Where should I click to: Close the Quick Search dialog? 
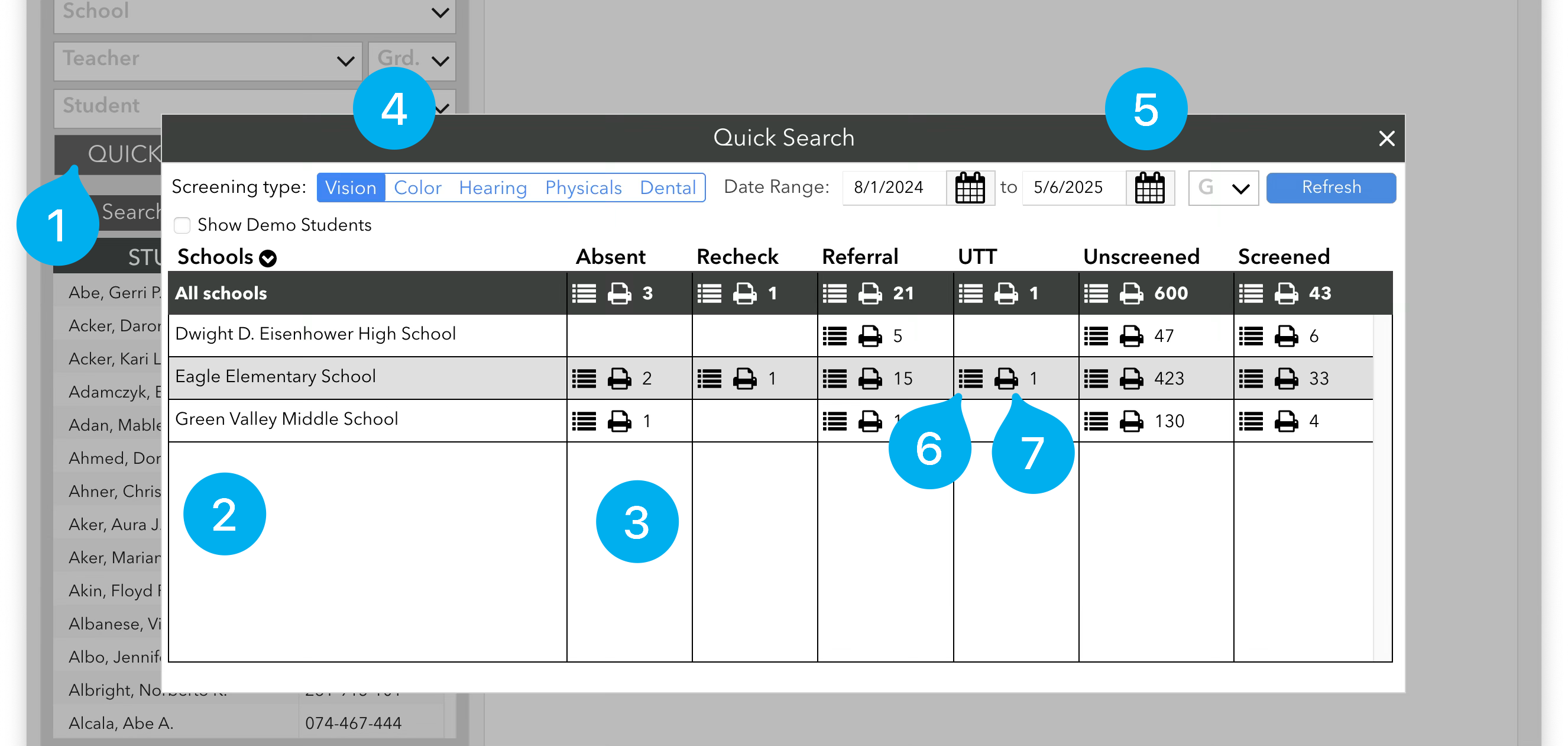1386,139
